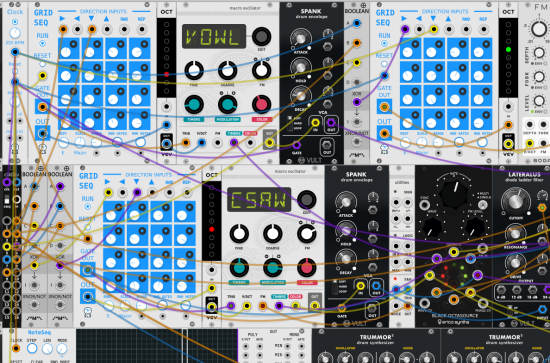Click XOR output jack on top Boolean module
550x363 pixels.
click(x=357, y=102)
